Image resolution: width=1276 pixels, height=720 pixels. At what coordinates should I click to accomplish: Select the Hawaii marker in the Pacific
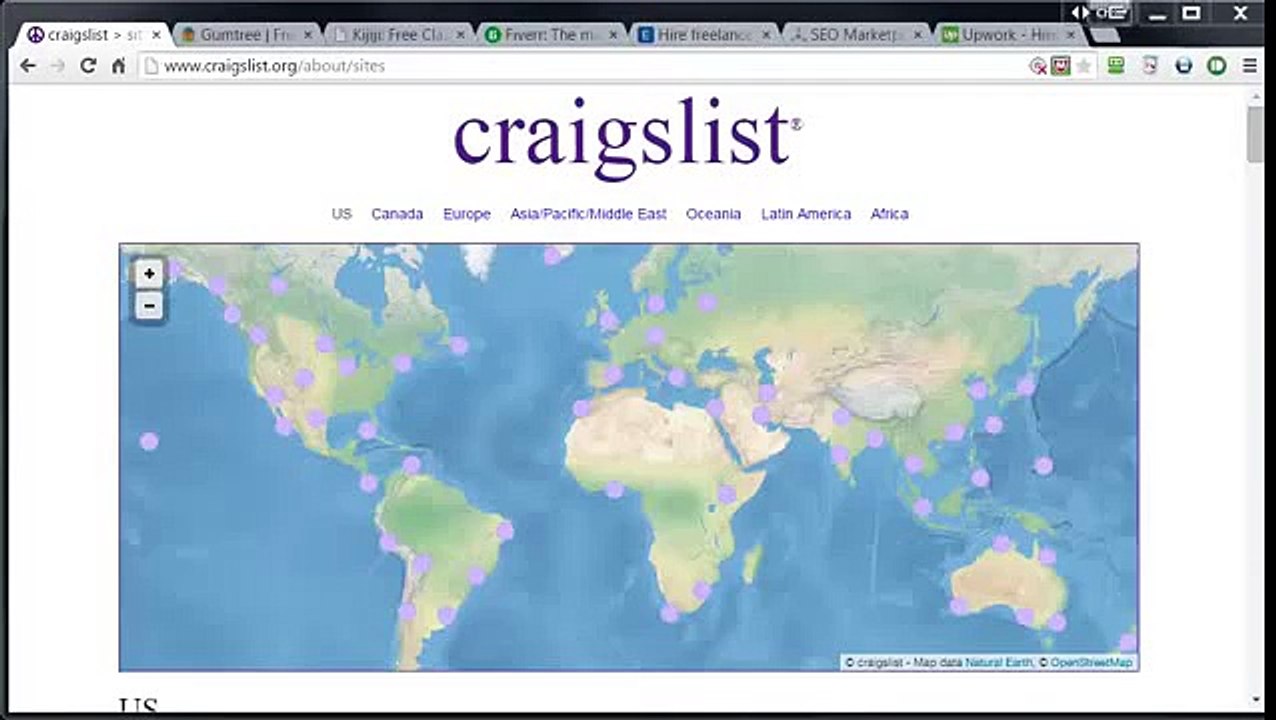click(149, 441)
